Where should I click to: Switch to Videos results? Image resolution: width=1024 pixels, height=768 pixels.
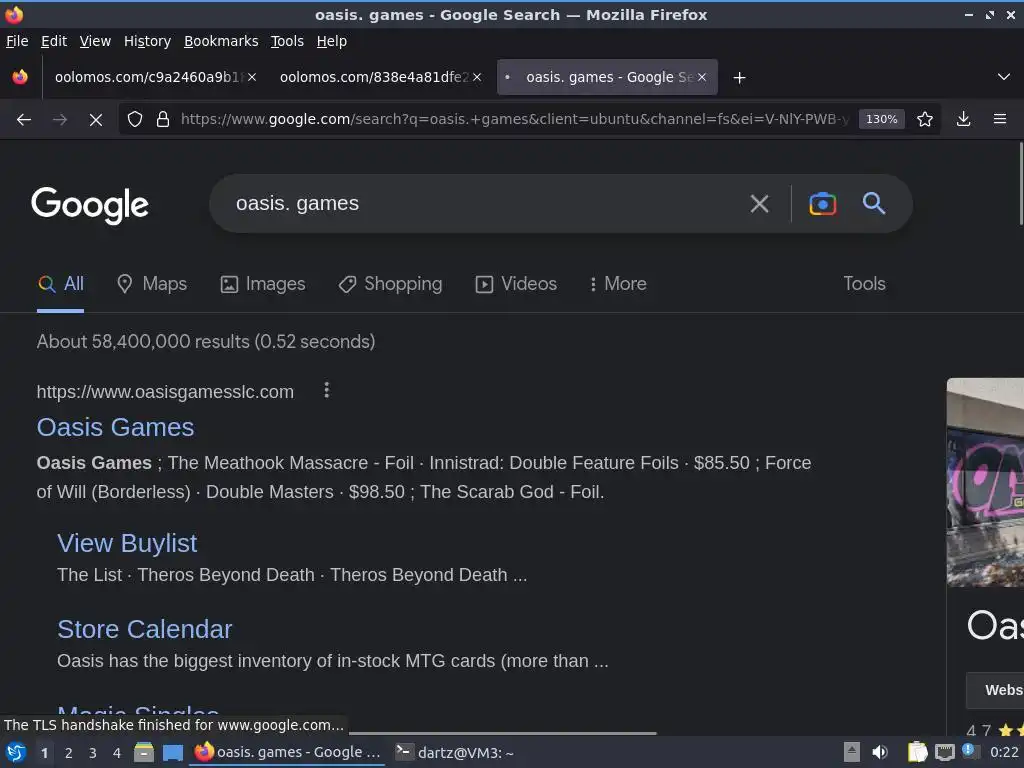pyautogui.click(x=516, y=283)
